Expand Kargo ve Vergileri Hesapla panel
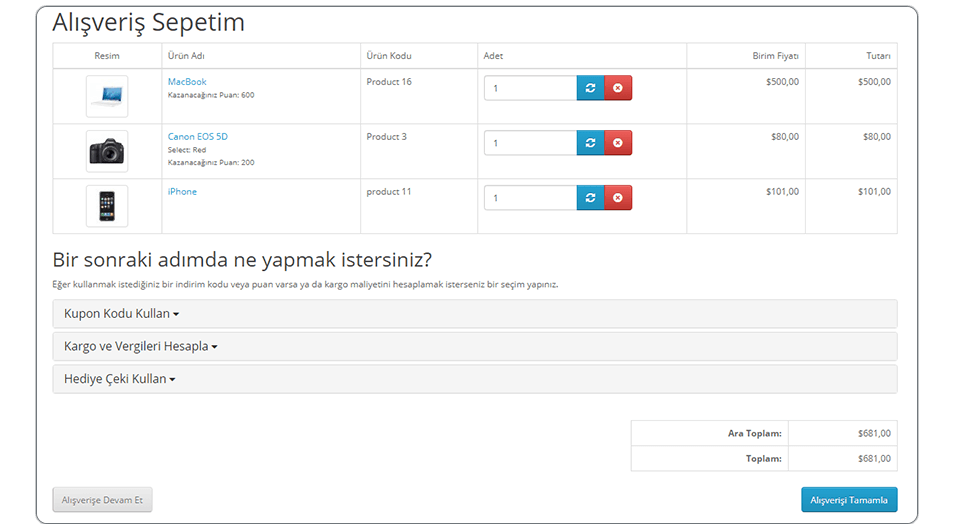Screen dimensions: 954x524 click(475, 346)
